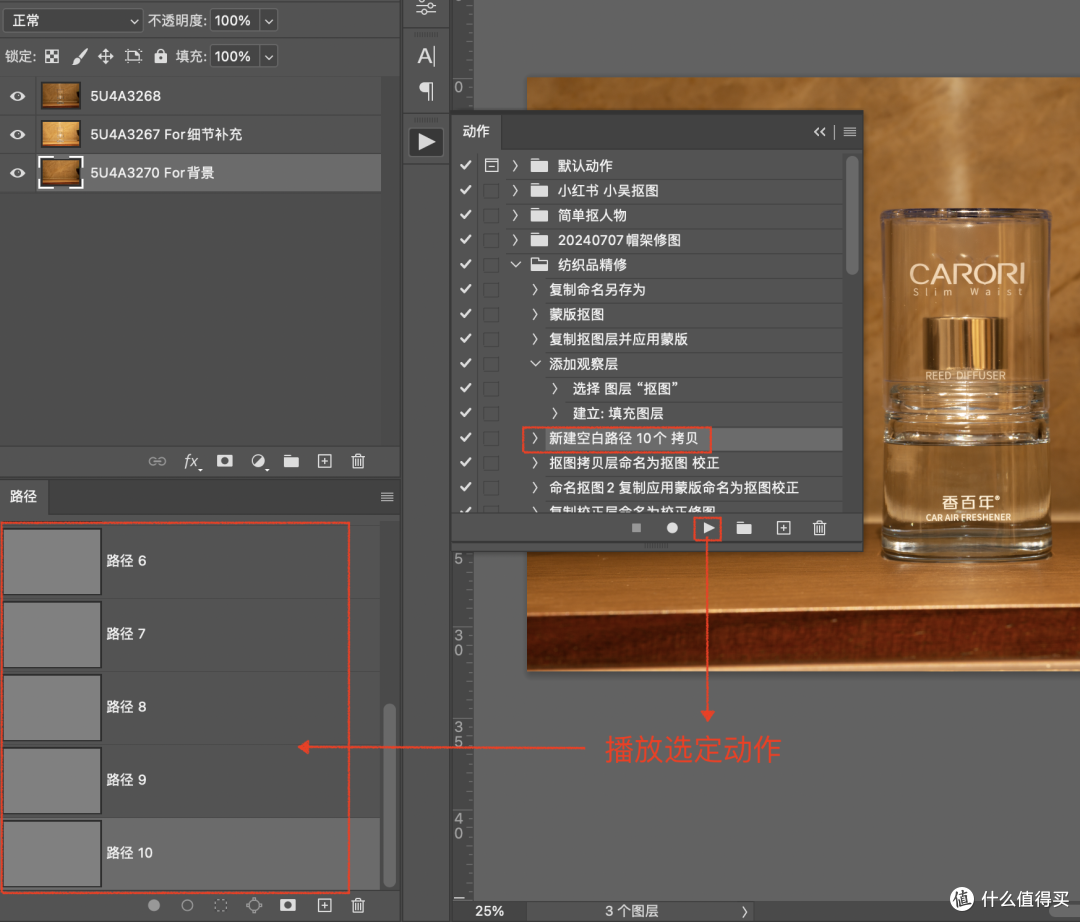Toggle lock position move icon

(x=105, y=56)
